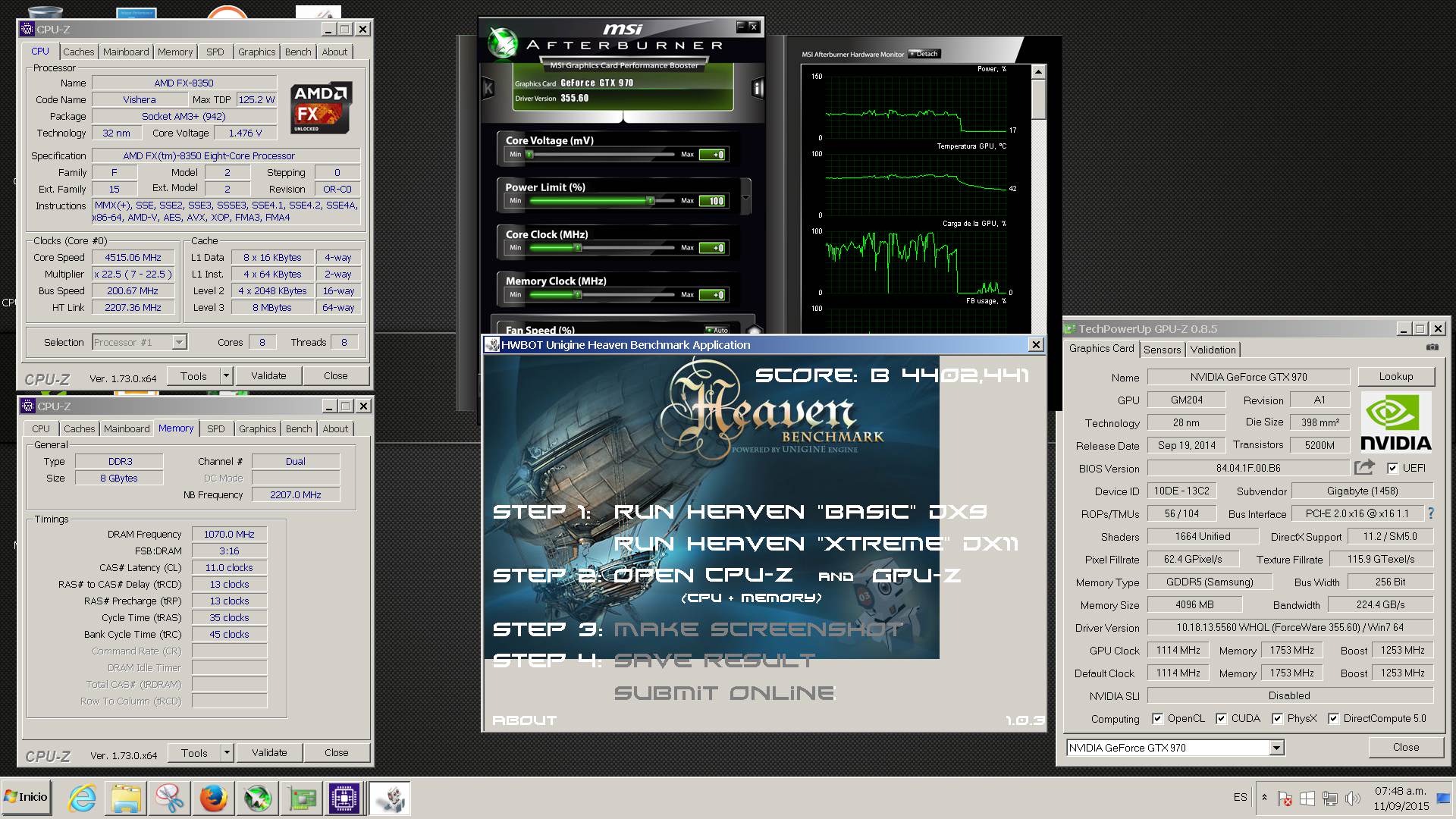
Task: Click the NVIDIA logo in GPU-Z
Action: tap(1396, 422)
